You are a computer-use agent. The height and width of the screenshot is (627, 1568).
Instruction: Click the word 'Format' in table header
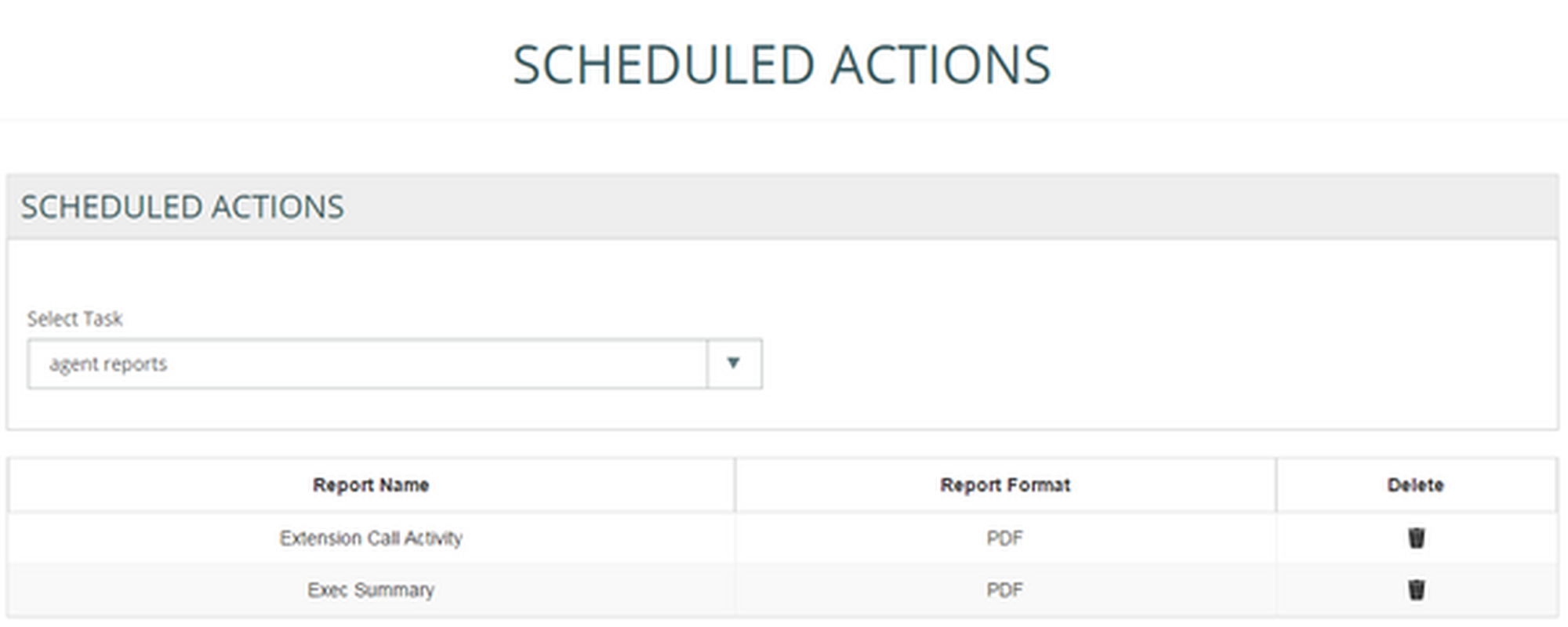coord(1040,485)
